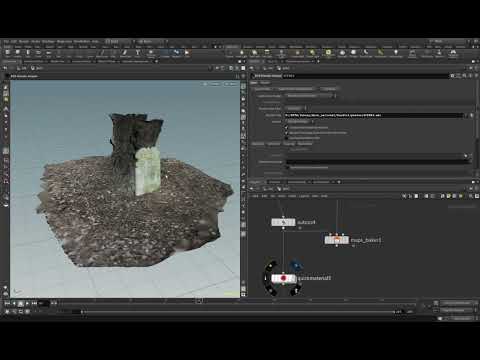Add a Spot Light from the lights shelf
Image resolution: width=480 pixels, height=360 pixels.
pyautogui.click(x=254, y=53)
